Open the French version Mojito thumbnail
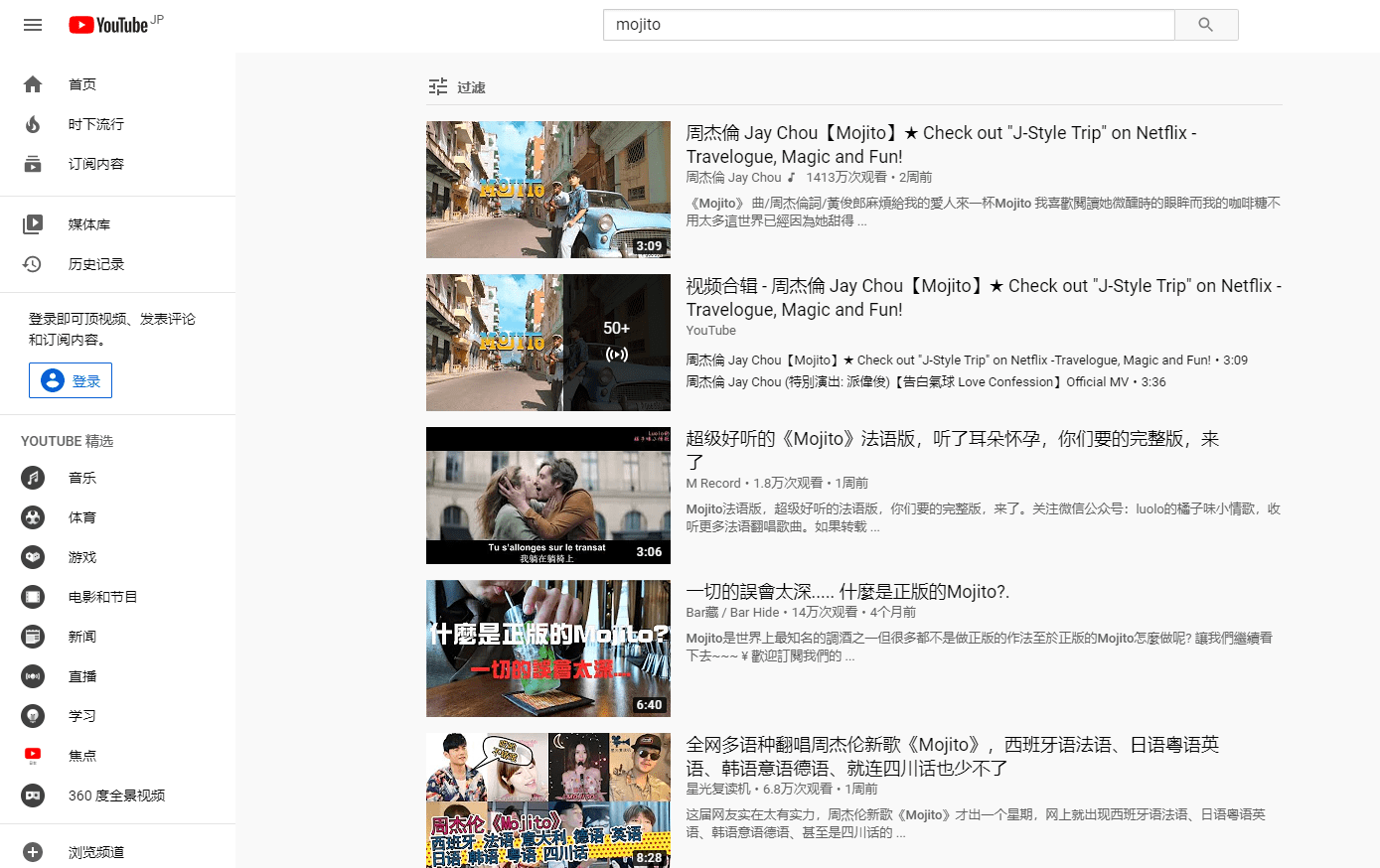 click(x=548, y=496)
